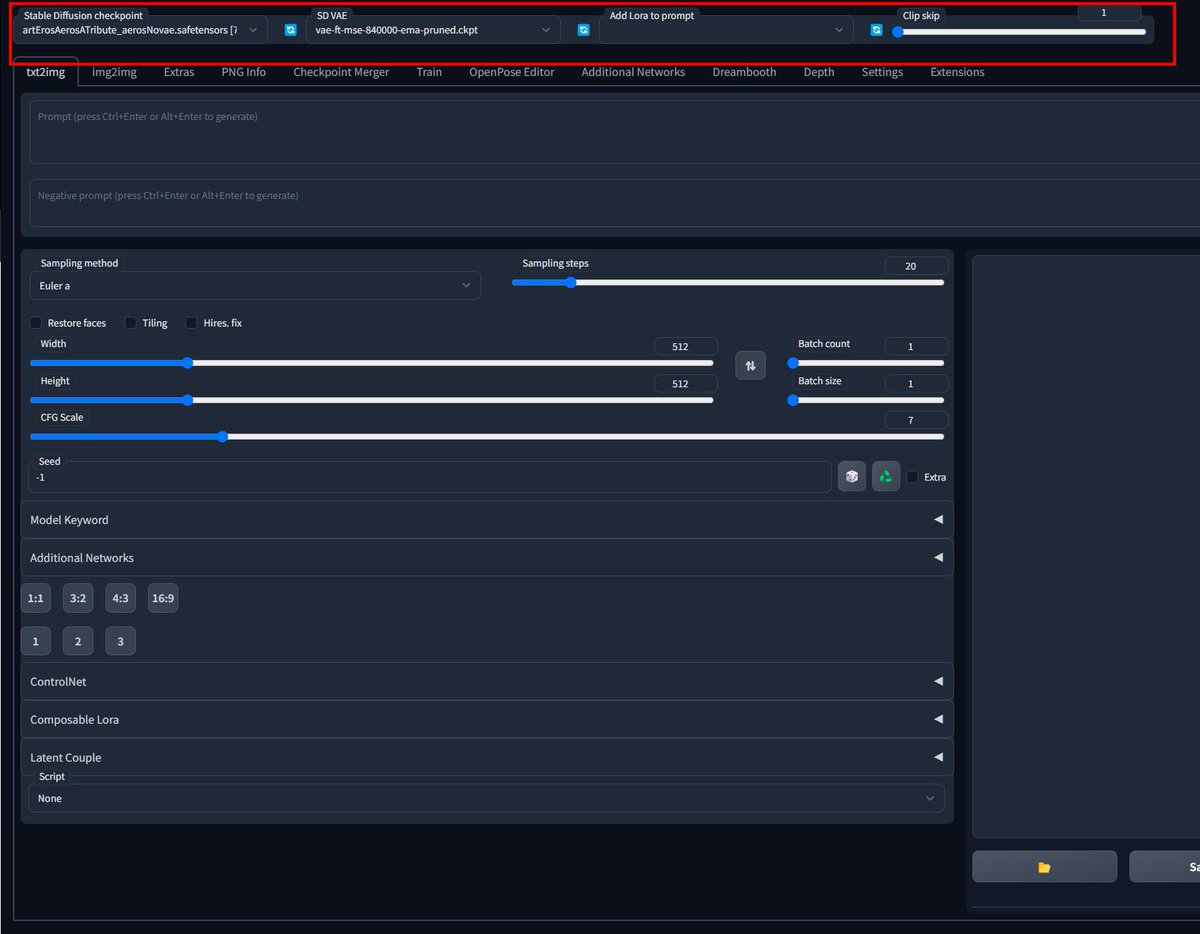
Task: Randomize seed with dice icon
Action: pyautogui.click(x=851, y=477)
